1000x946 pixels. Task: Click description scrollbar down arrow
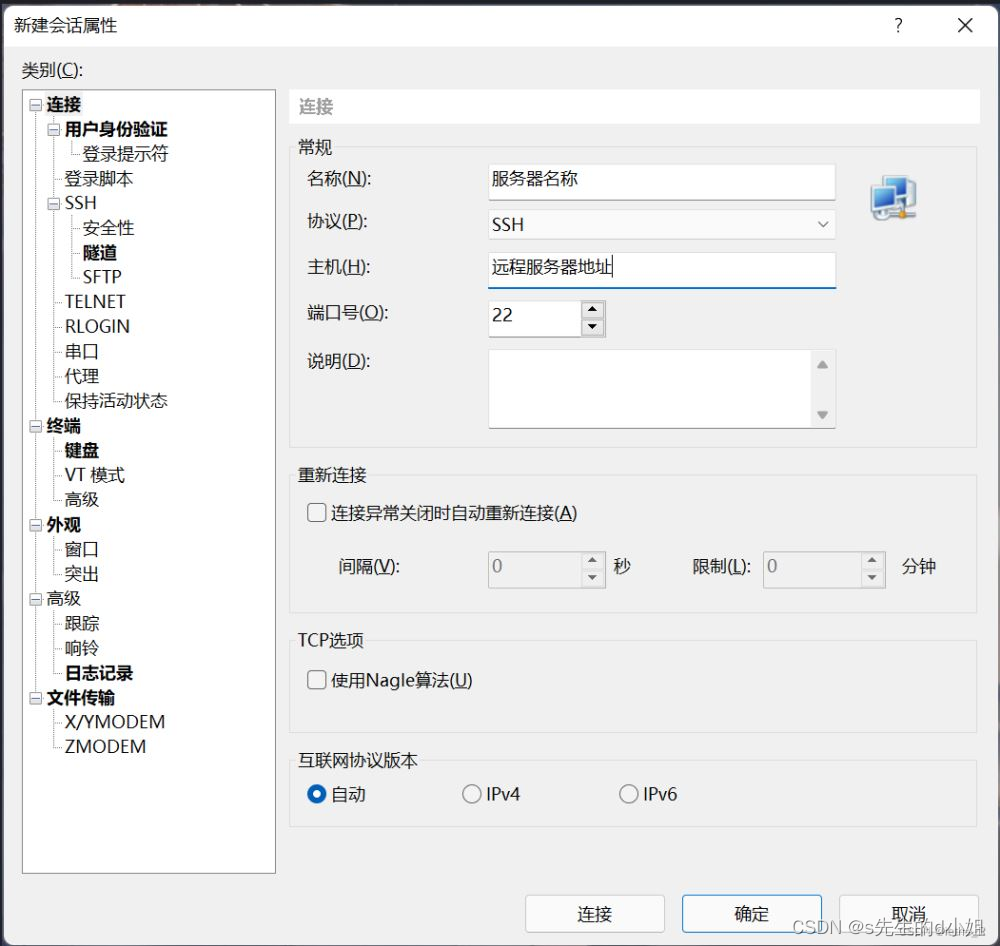(x=822, y=415)
